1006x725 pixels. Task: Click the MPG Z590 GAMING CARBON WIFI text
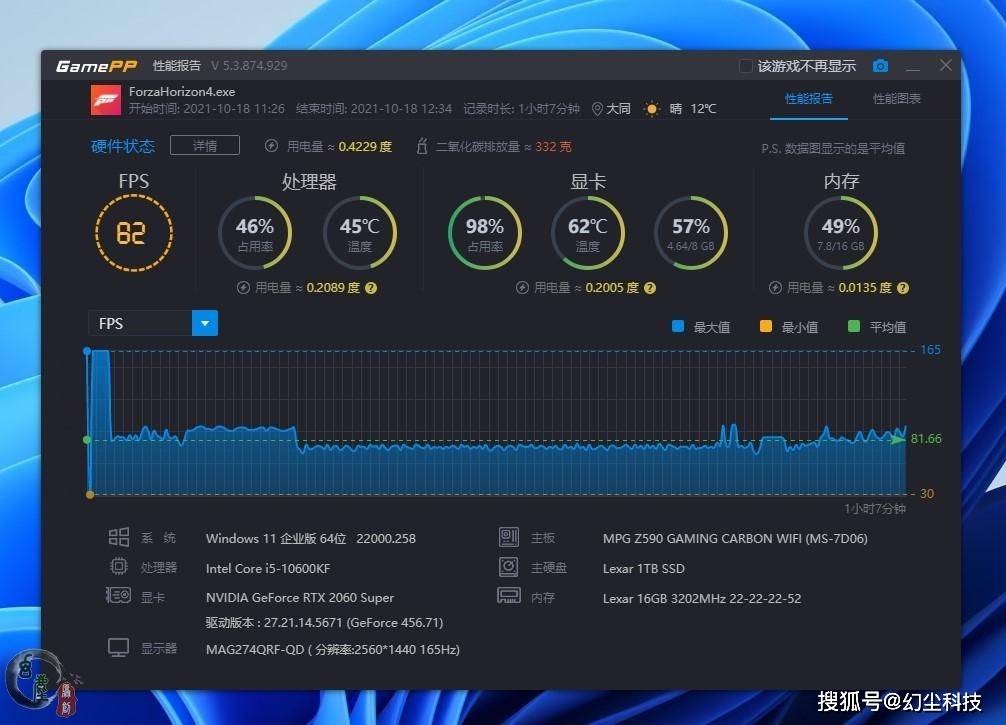735,539
